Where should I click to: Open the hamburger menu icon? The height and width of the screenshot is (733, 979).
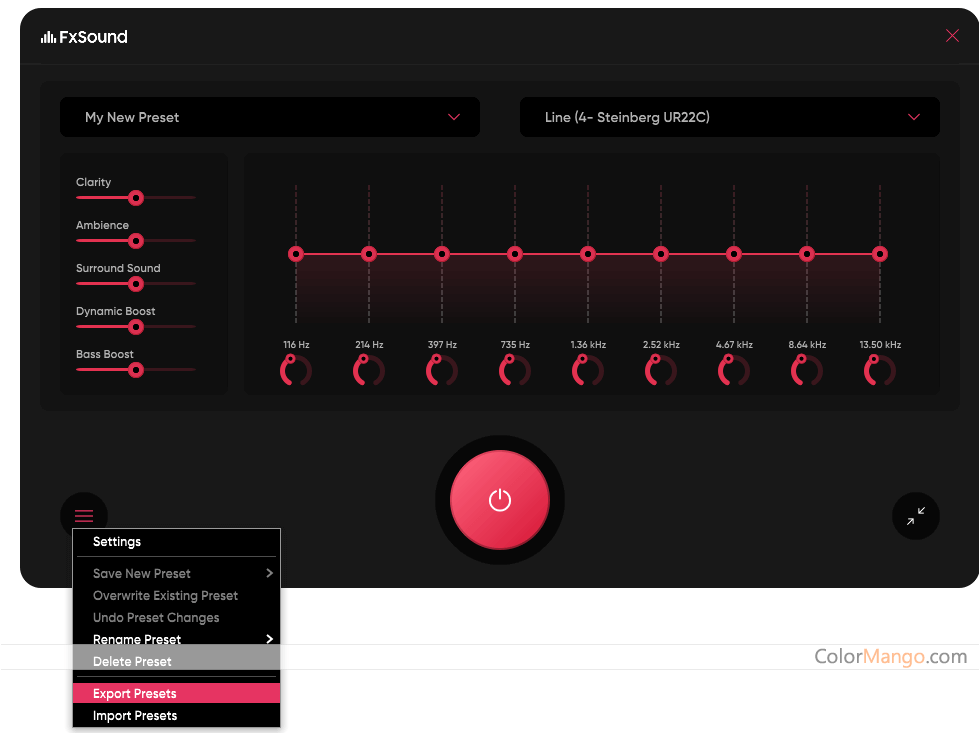click(84, 515)
